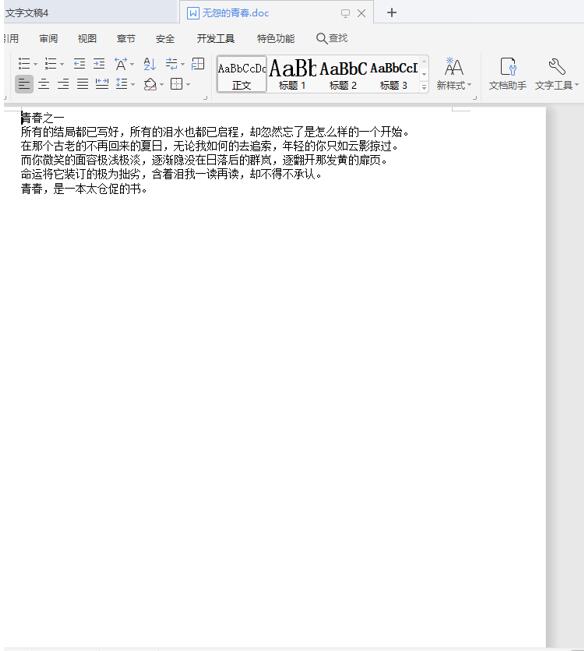584x651 pixels.
Task: Open the 文档助手 tool
Action: [507, 74]
